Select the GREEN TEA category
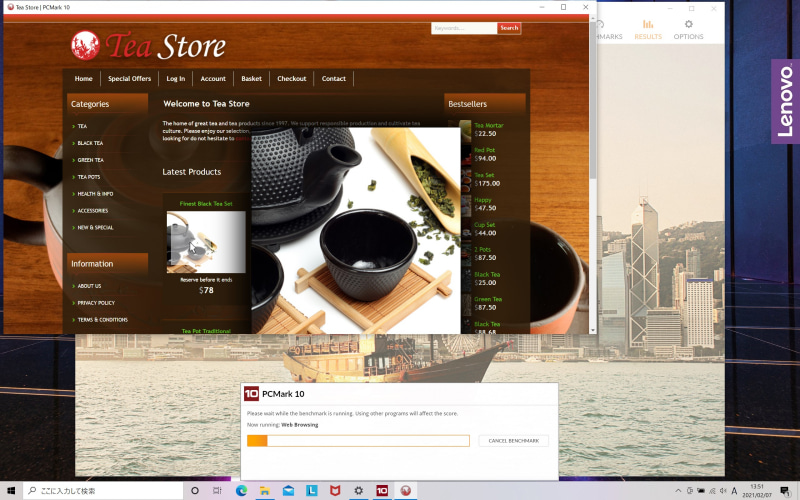Viewport: 800px width, 500px height. (x=90, y=160)
